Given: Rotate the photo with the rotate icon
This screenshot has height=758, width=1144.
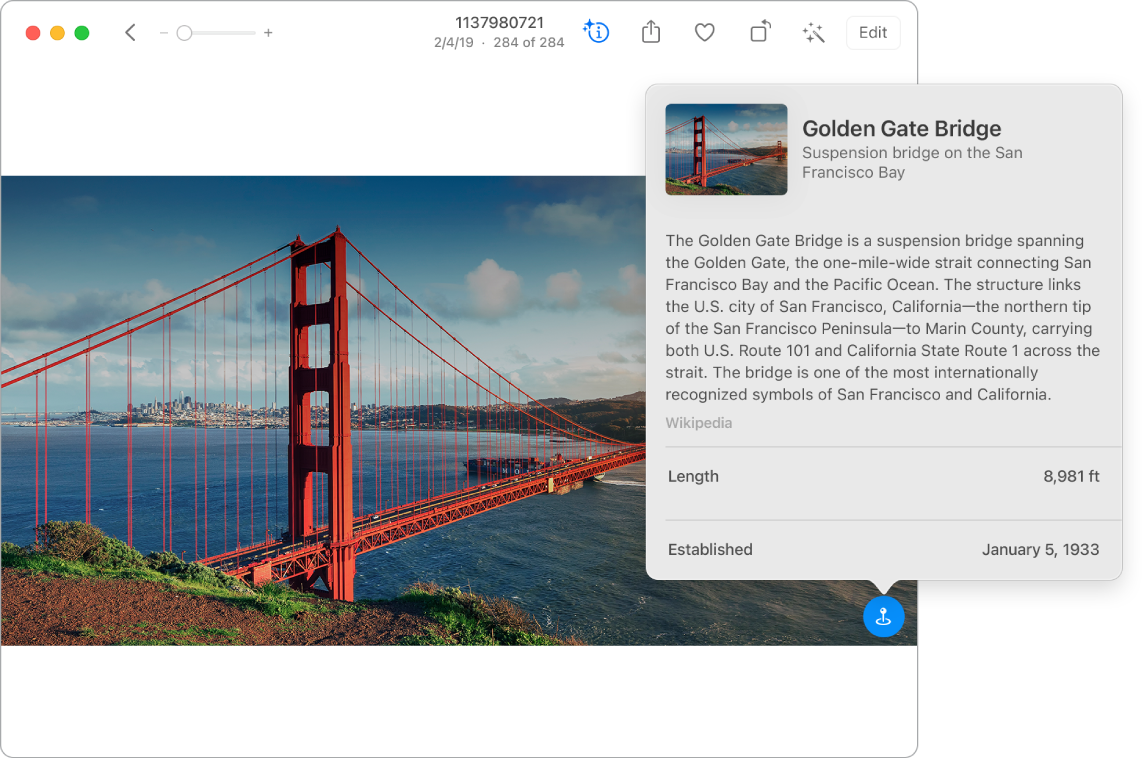Looking at the screenshot, I should tap(759, 32).
